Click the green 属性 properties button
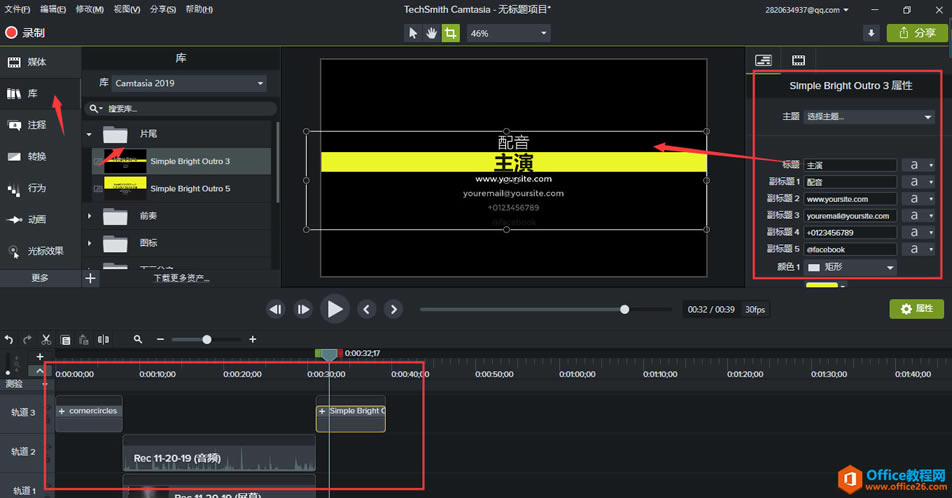952x498 pixels. tap(917, 309)
